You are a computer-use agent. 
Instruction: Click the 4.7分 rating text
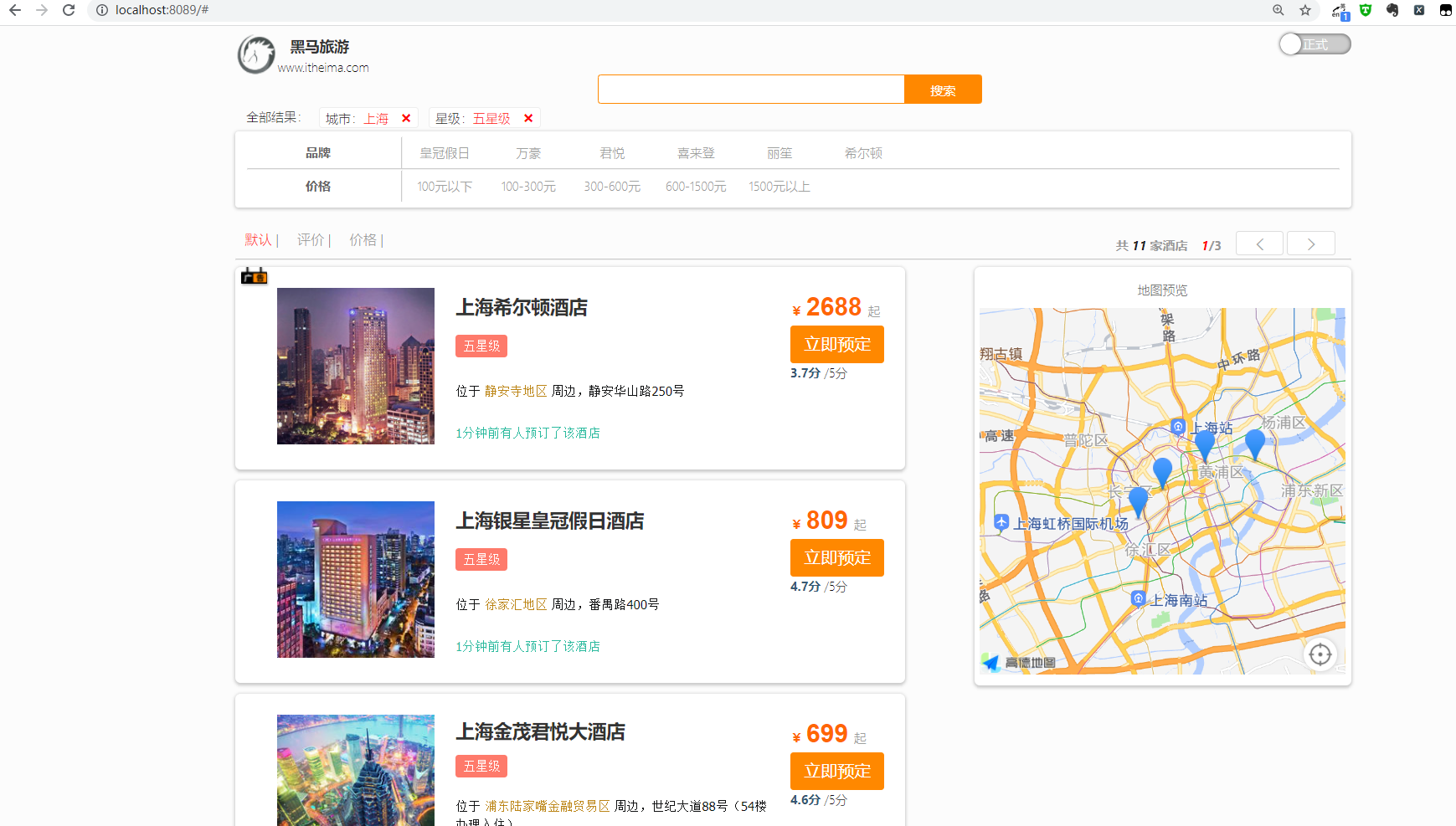point(805,587)
